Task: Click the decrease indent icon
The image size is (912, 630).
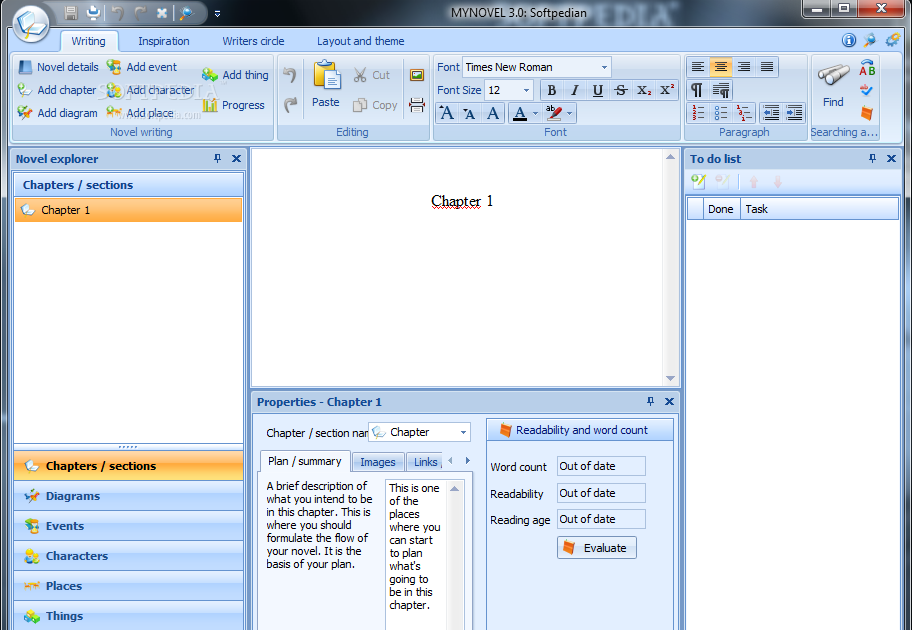Action: (771, 113)
